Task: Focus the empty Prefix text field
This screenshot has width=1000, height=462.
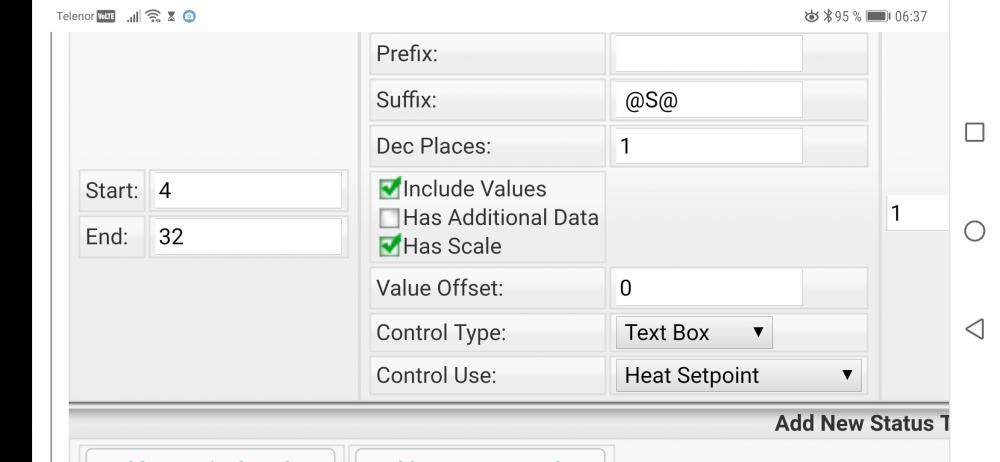Action: [x=707, y=54]
